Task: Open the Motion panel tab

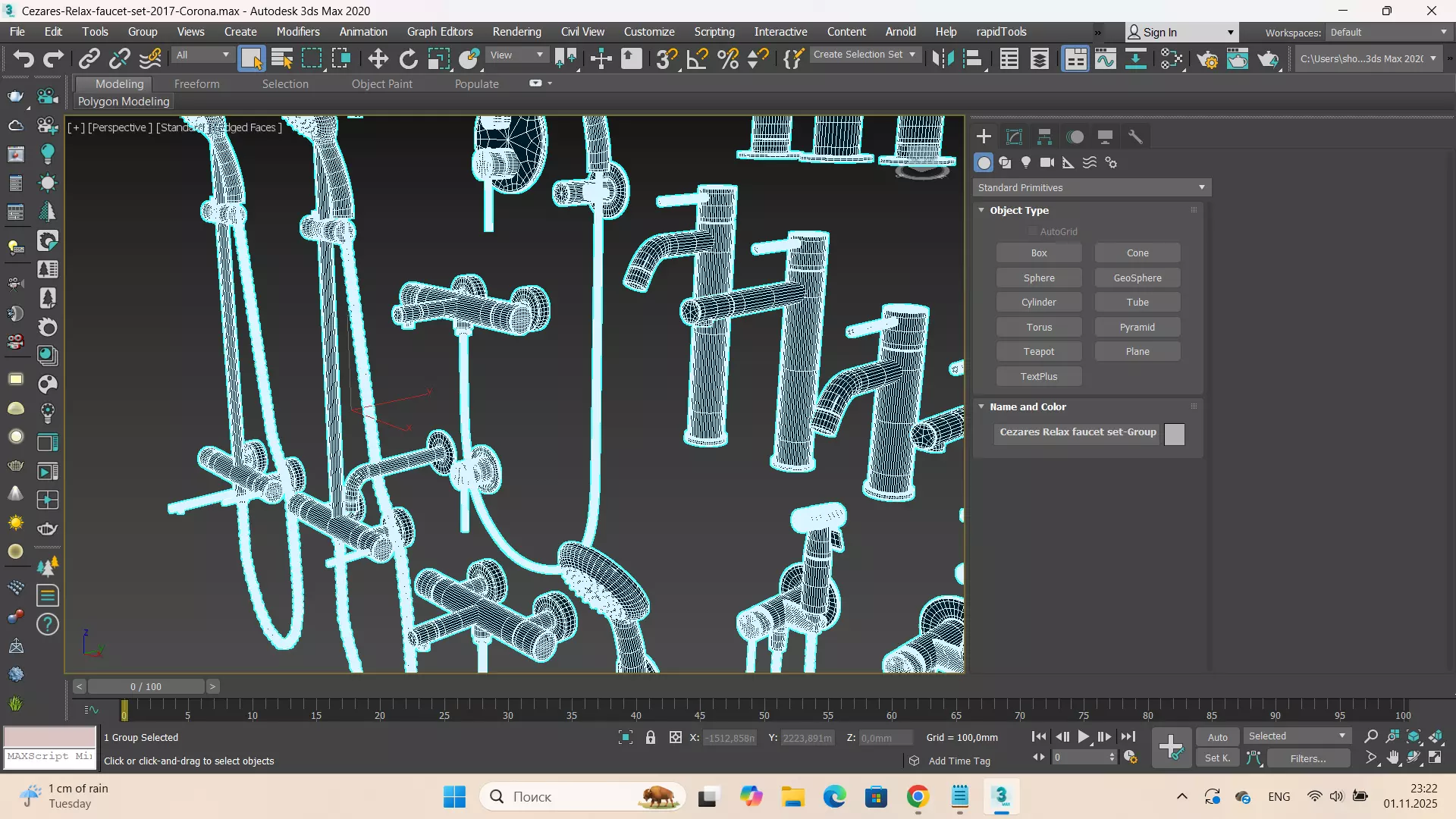Action: point(1075,136)
